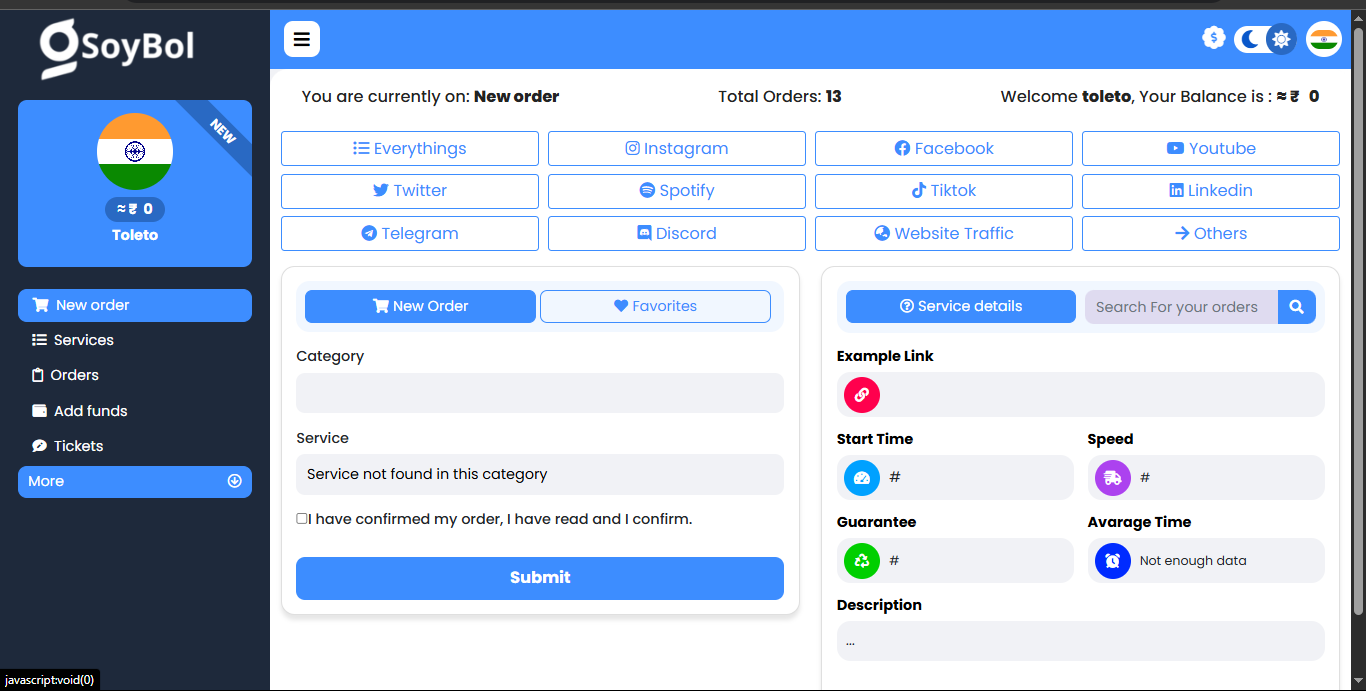Select the Instagram category filter
The width and height of the screenshot is (1366, 691).
[x=676, y=148]
